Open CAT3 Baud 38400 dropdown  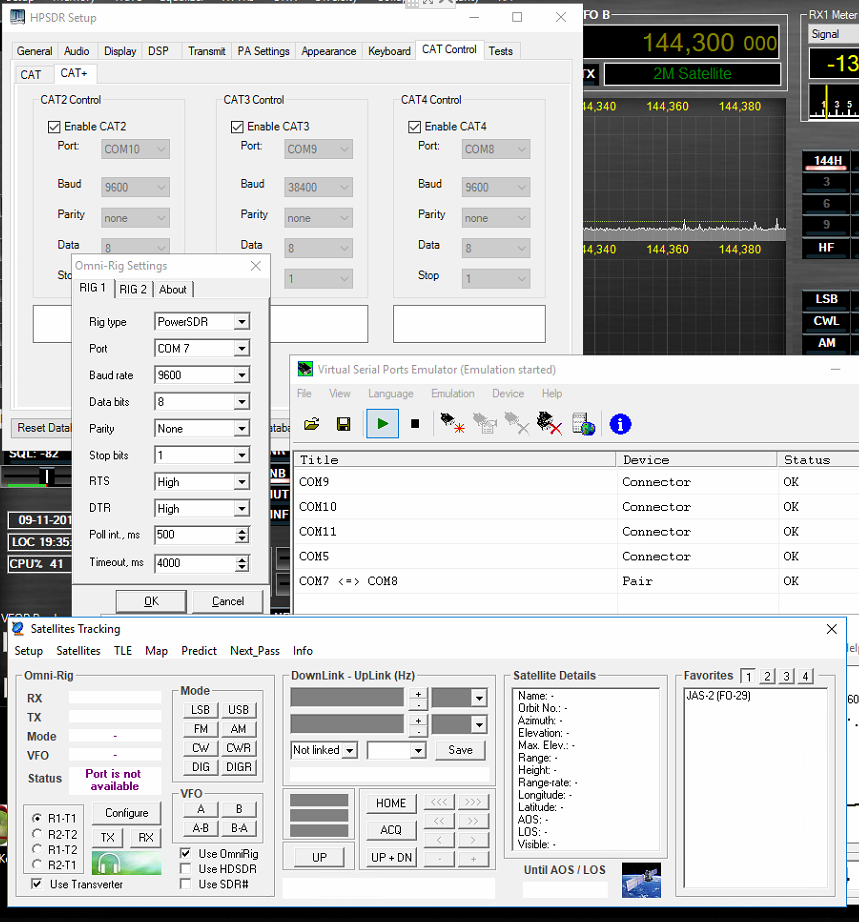318,187
